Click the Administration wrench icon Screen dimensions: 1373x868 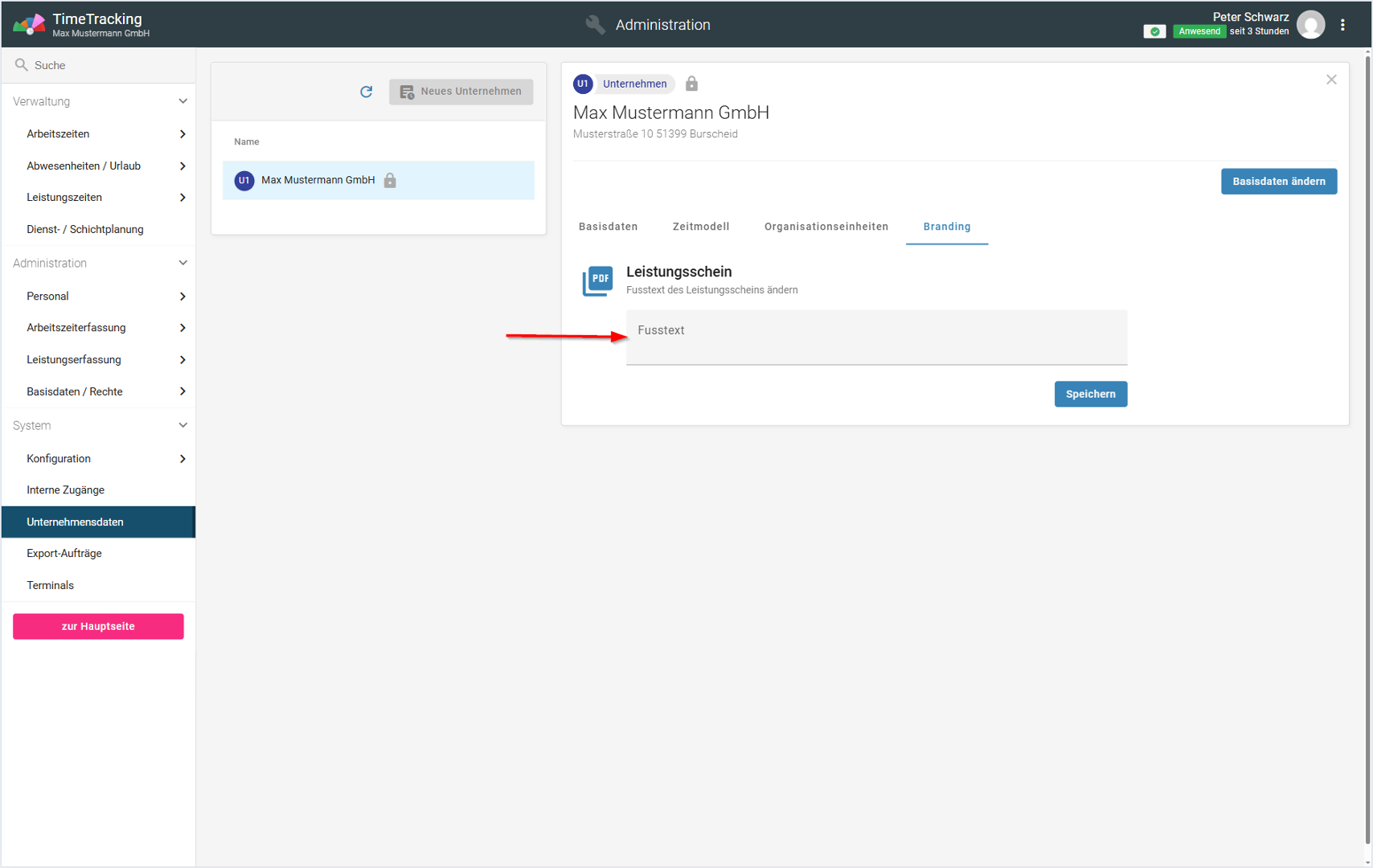point(595,25)
